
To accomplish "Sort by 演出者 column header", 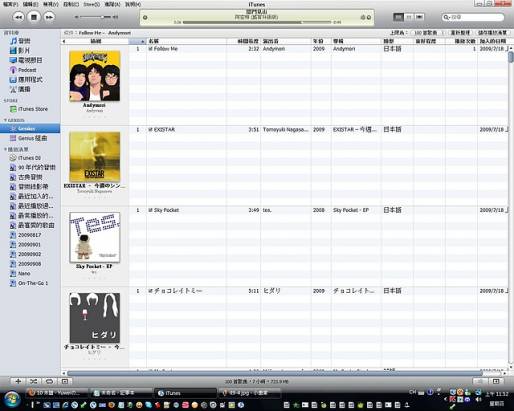I will tap(286, 41).
